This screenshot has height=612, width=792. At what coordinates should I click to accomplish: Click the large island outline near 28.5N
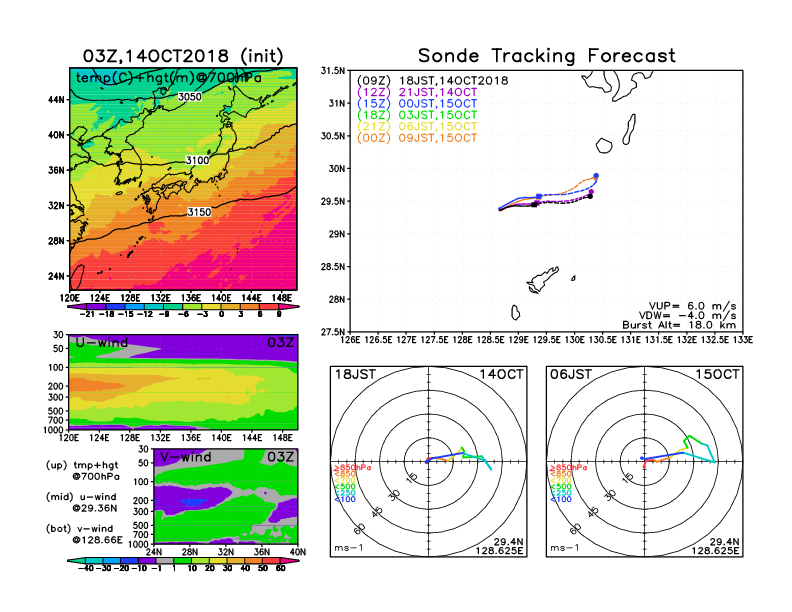point(542,280)
